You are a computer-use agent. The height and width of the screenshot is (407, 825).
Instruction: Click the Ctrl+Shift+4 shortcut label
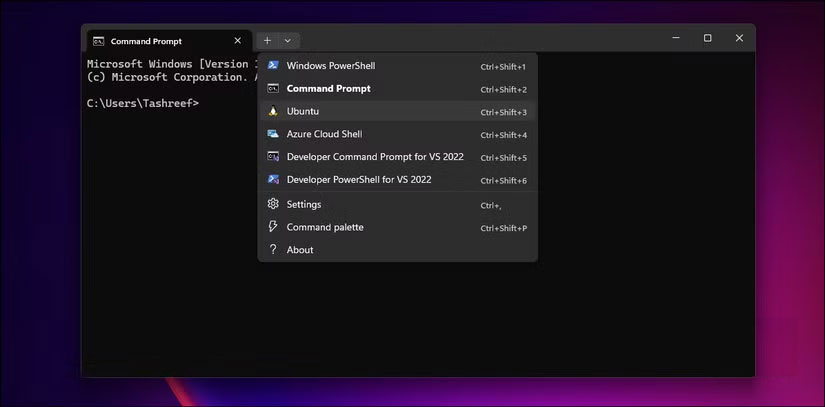click(x=504, y=135)
